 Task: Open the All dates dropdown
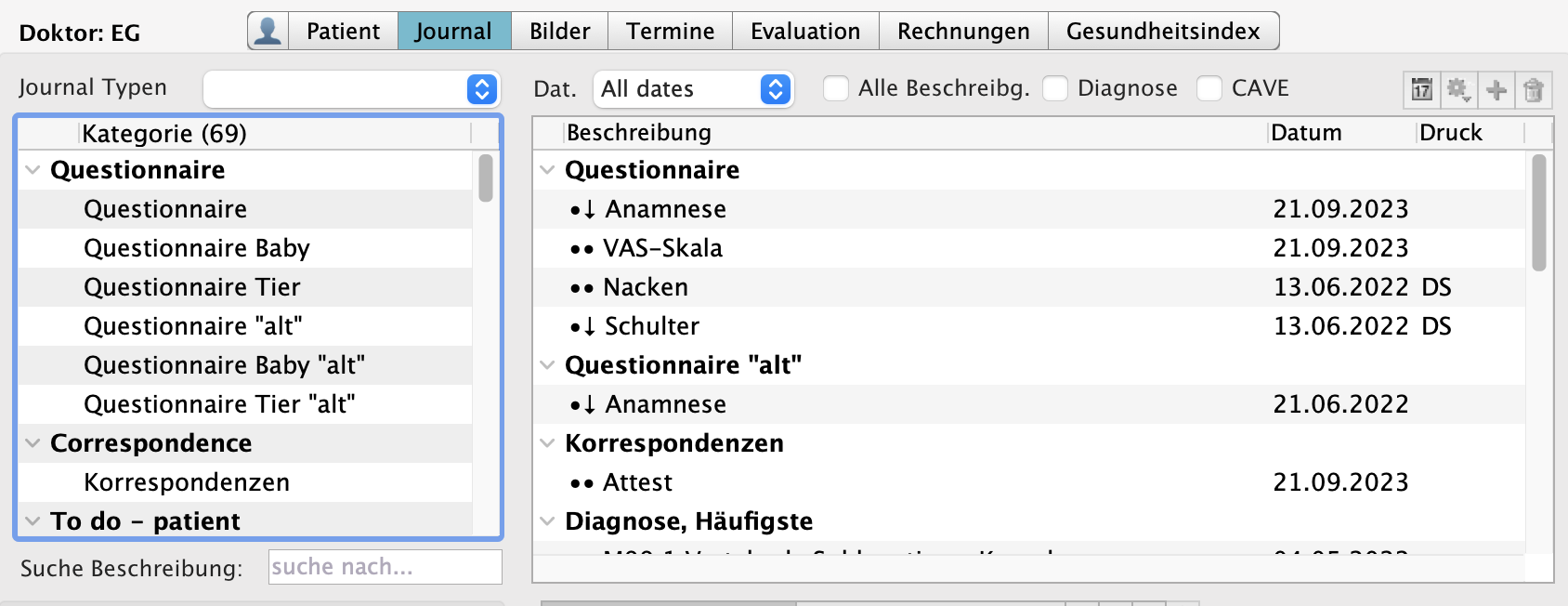(775, 89)
